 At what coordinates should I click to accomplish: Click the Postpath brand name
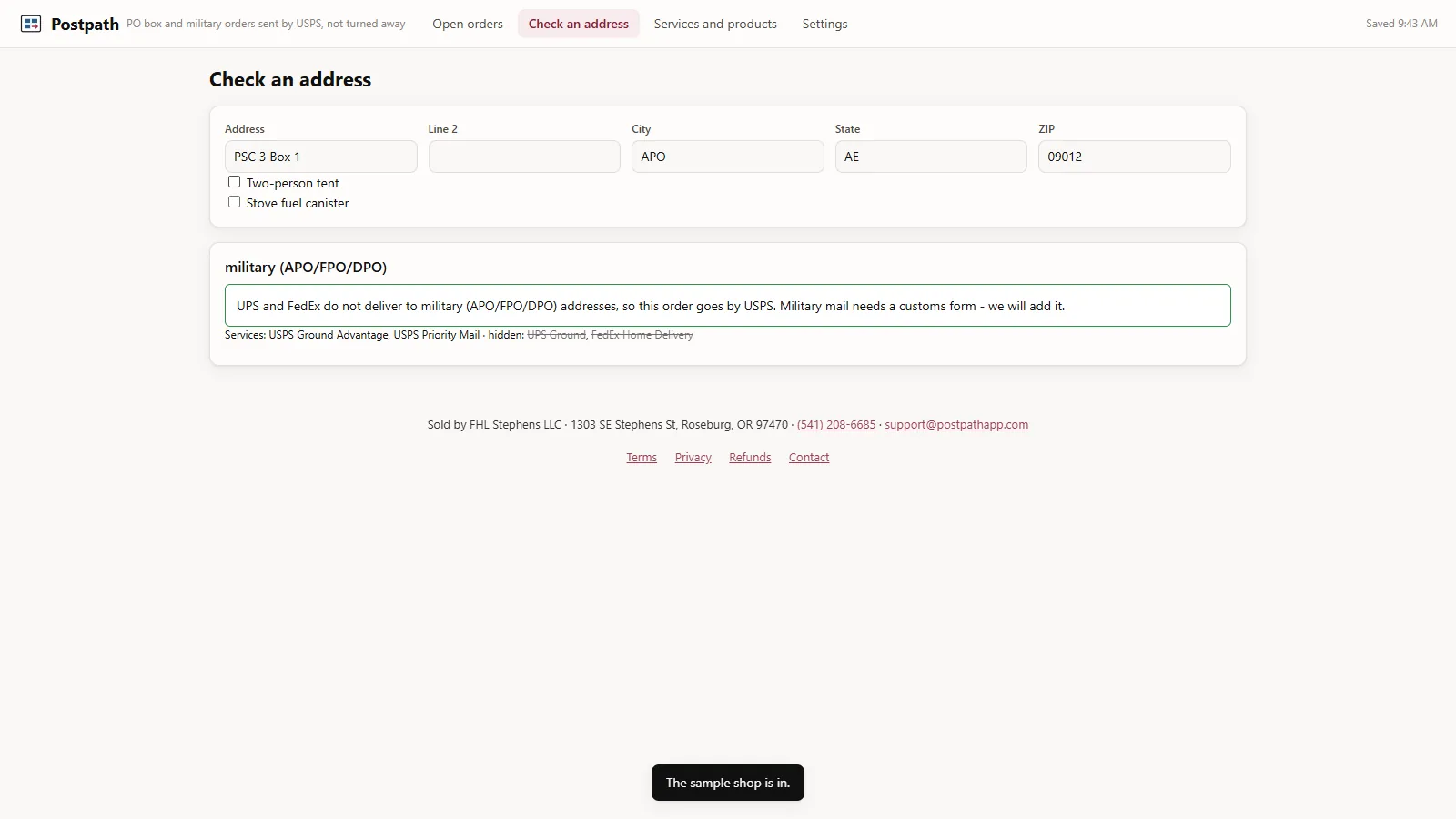85,25
